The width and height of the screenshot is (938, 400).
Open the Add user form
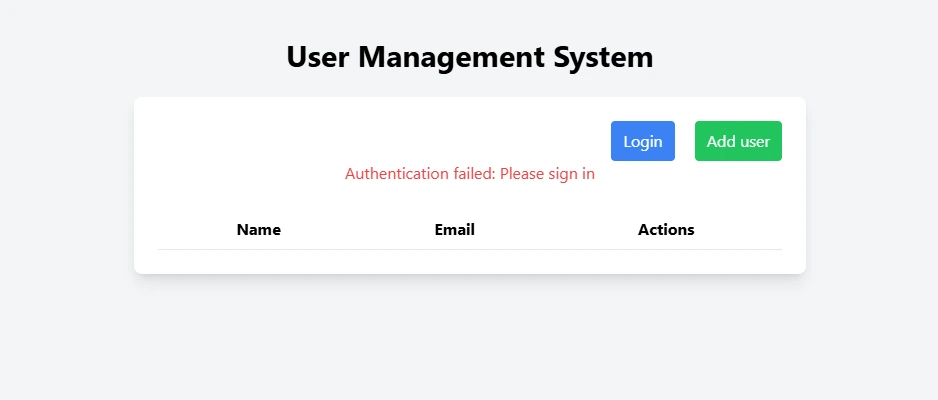click(x=738, y=141)
